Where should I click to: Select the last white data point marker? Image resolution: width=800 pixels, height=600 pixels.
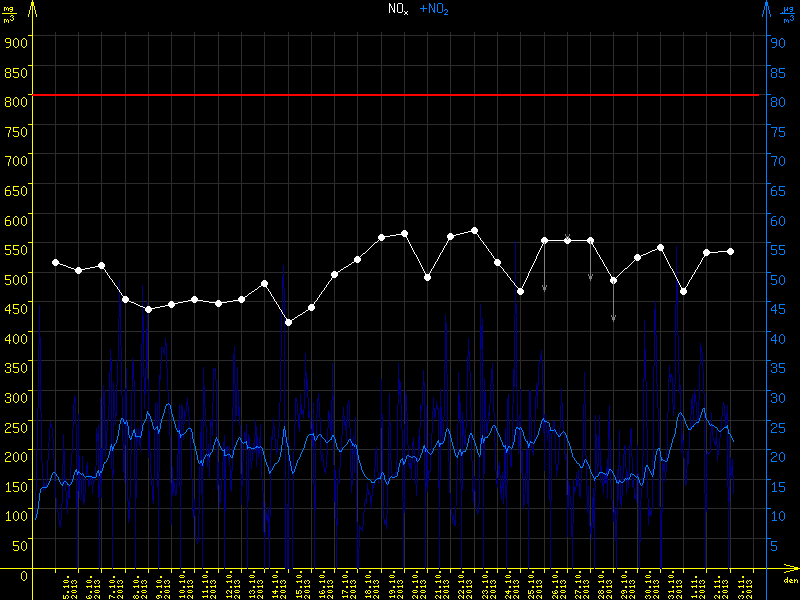pyautogui.click(x=731, y=251)
